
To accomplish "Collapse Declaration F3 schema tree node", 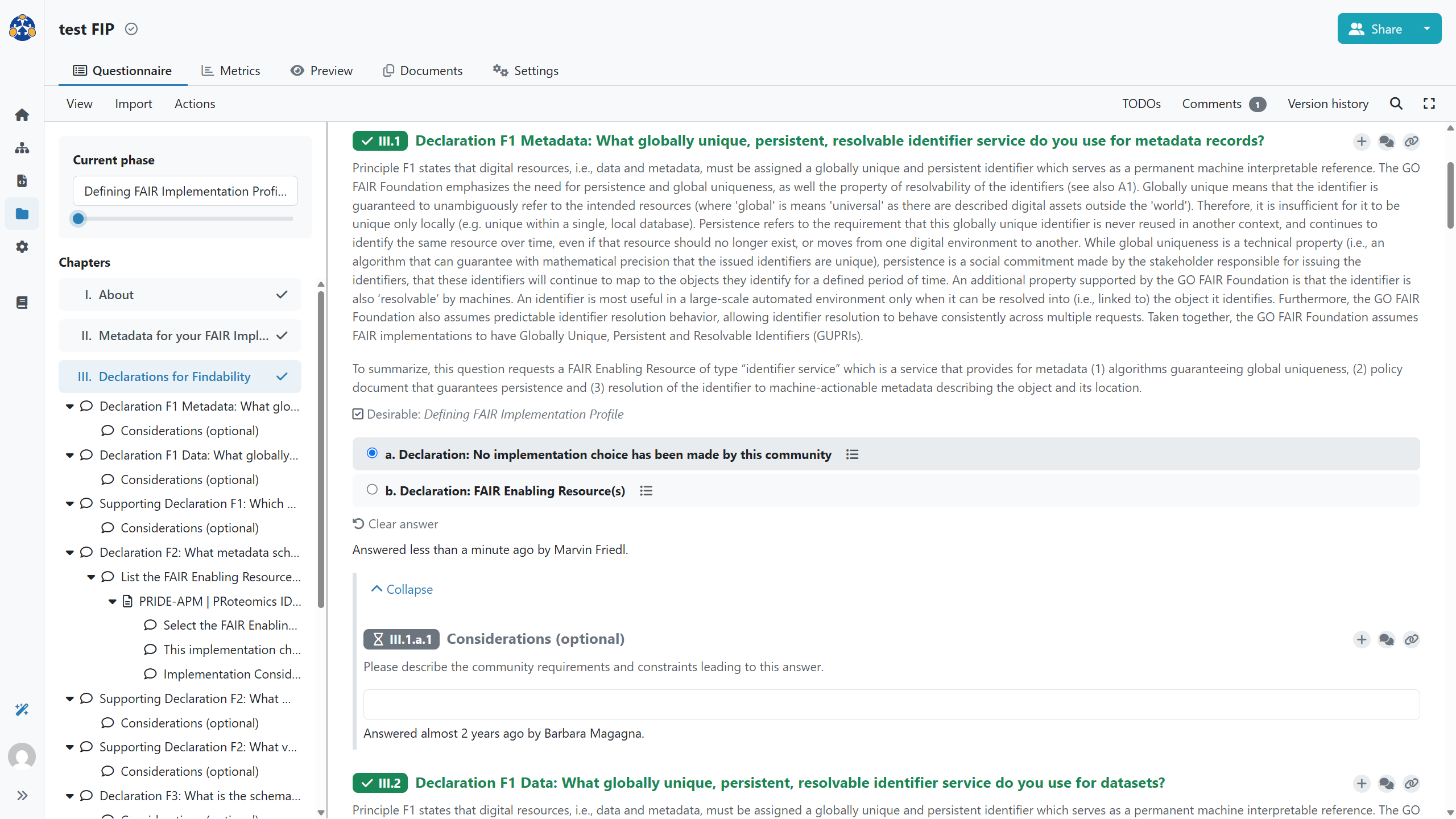I will click(x=70, y=796).
